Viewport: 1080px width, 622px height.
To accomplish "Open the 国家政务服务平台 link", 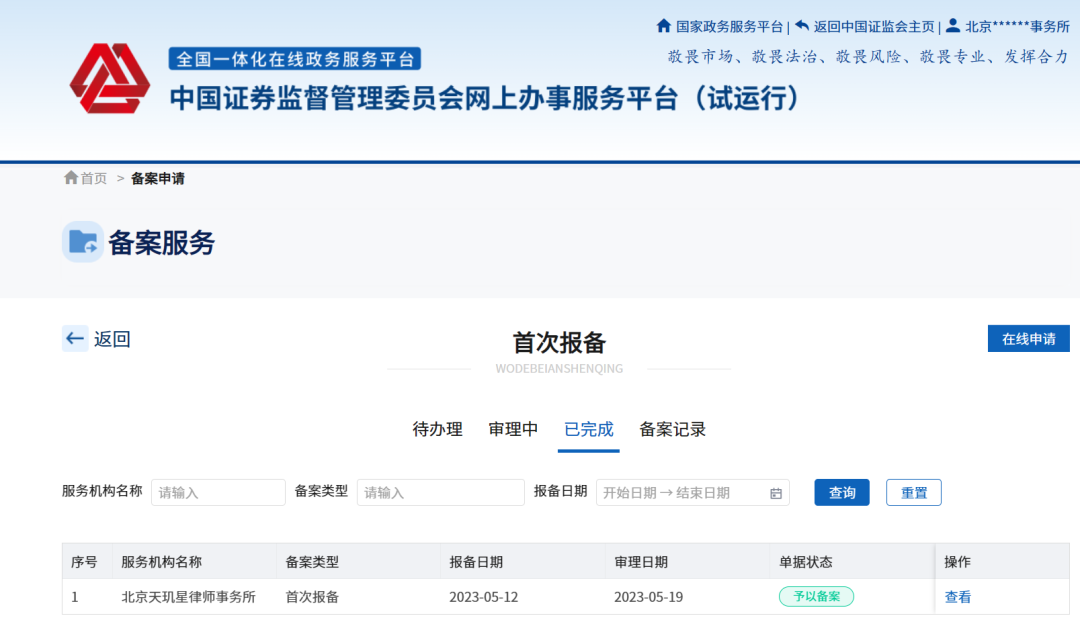I will (729, 26).
